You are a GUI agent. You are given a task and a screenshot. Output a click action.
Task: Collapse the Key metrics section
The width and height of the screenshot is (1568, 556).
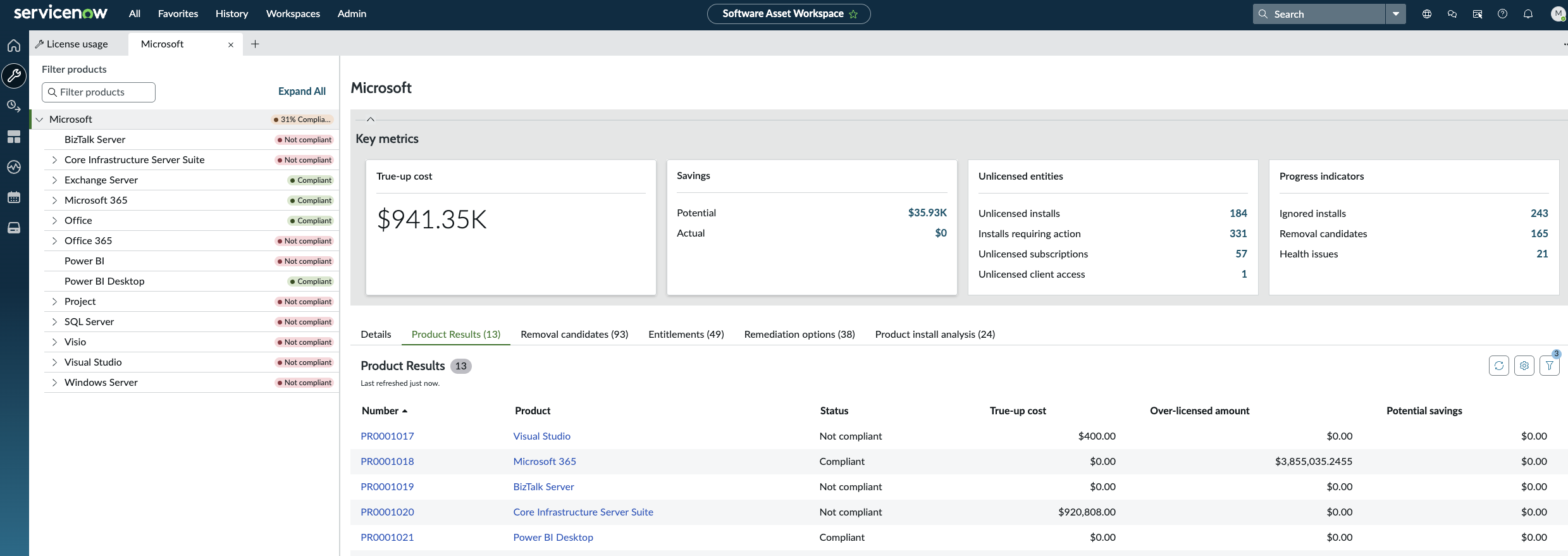coord(371,119)
